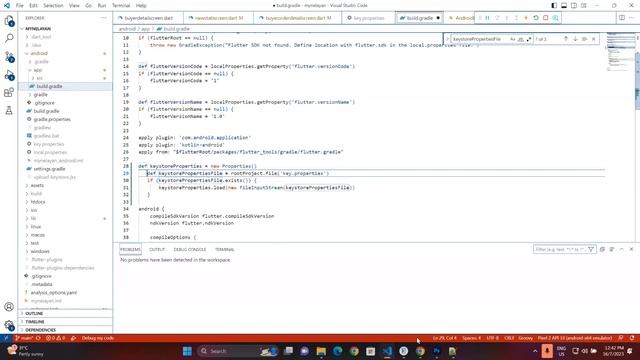Image resolution: width=640 pixels, height=360 pixels.
Task: Go to previous find match
Action: [x=566, y=39]
